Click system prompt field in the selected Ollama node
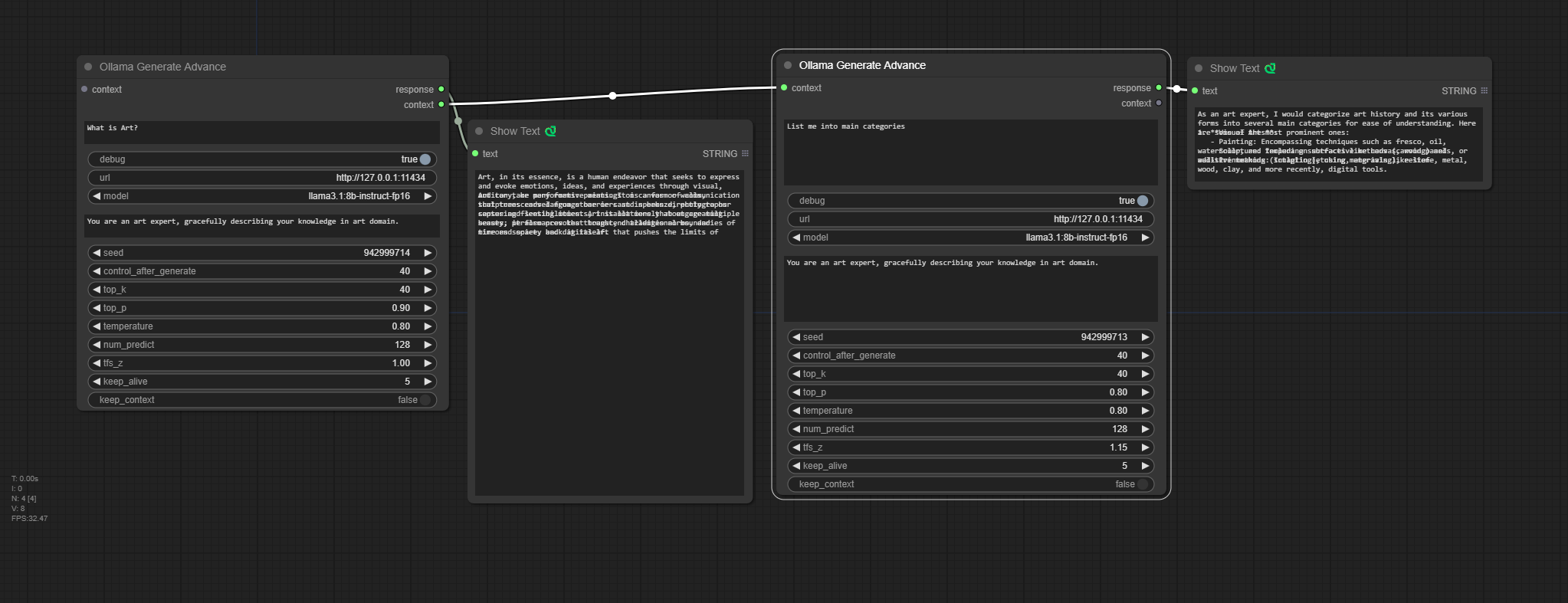This screenshot has width=1568, height=603. click(970, 289)
